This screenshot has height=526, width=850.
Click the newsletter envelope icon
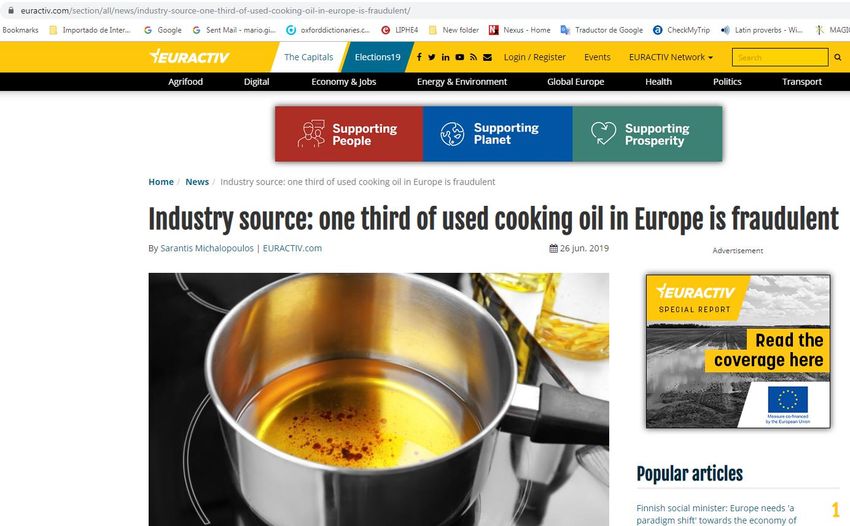(487, 57)
